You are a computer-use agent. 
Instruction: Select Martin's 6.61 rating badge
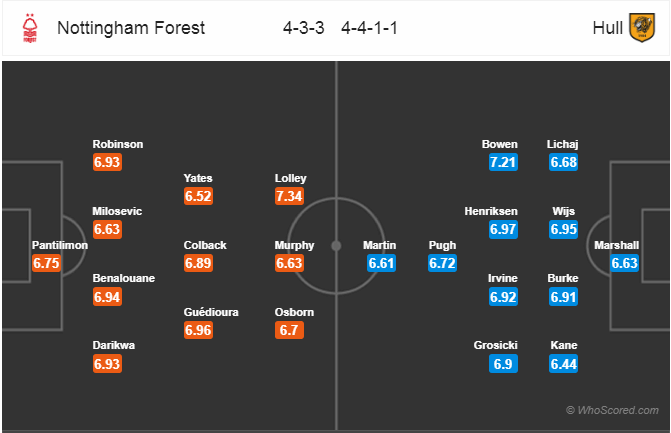(381, 263)
